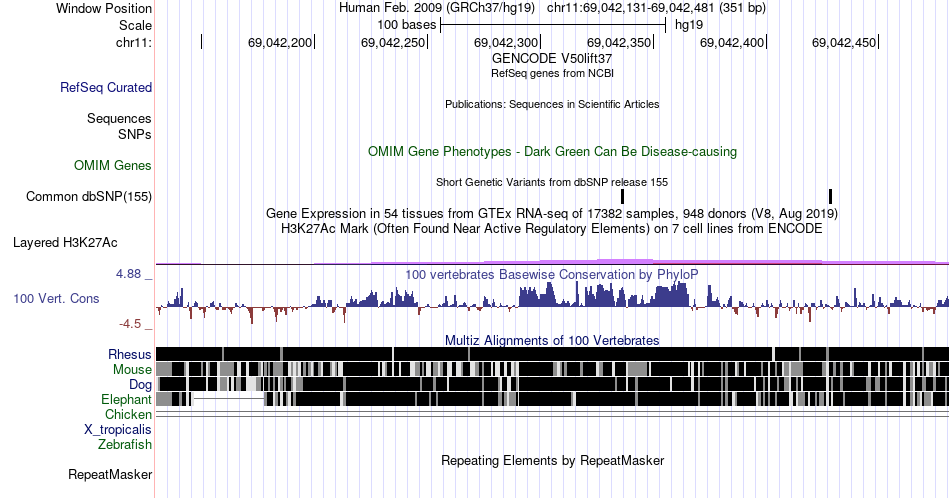
Task: Select the Dog alignment label
Action: pyautogui.click(x=140, y=385)
